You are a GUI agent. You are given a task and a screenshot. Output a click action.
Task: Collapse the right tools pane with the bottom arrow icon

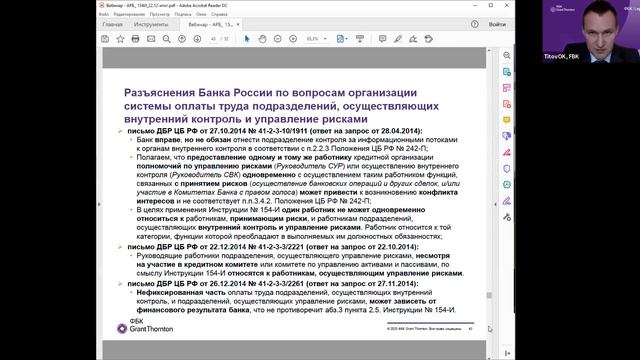tap(507, 353)
